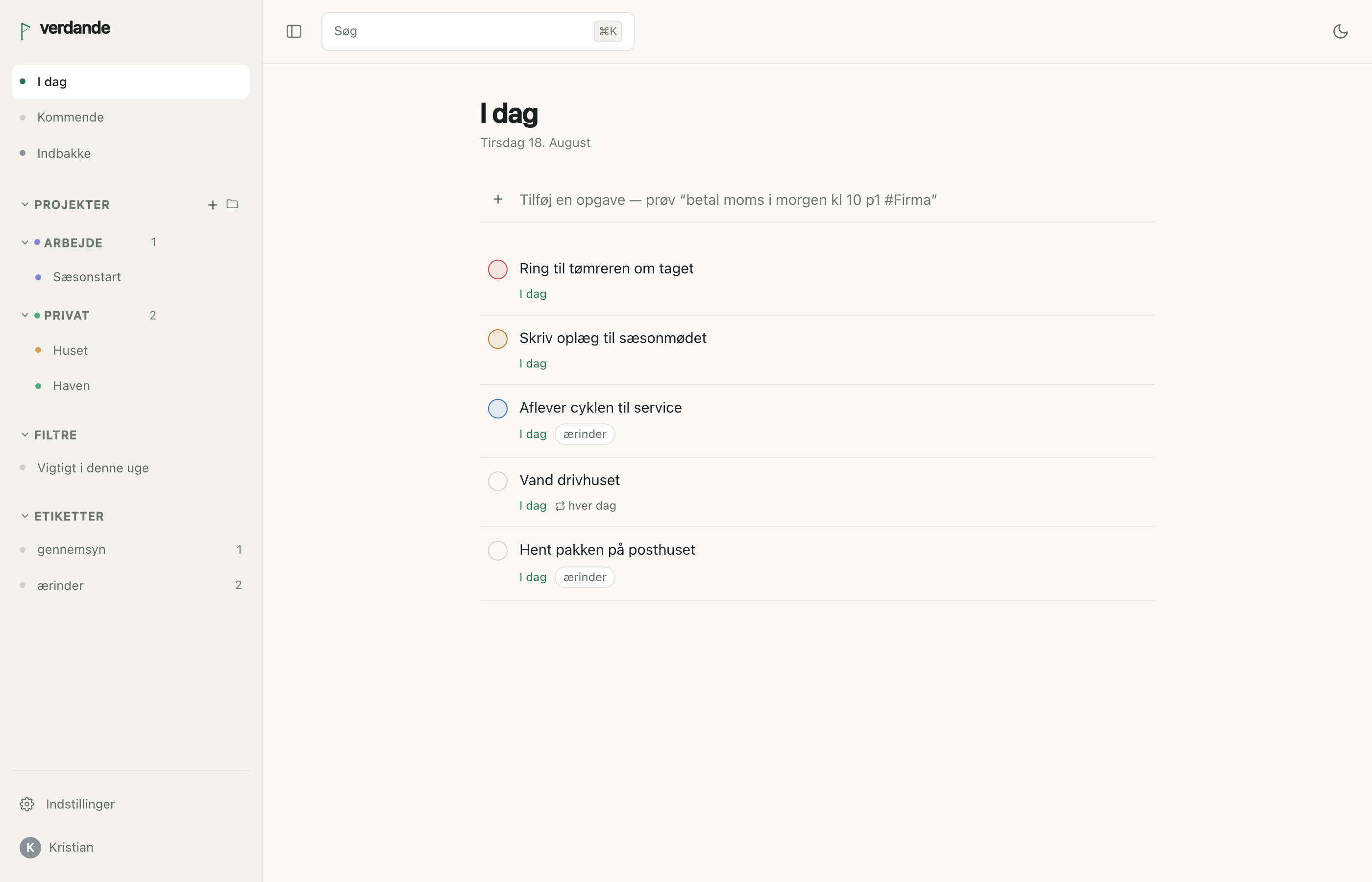
Task: Open task title Hent pakken på posthuset
Action: (607, 550)
